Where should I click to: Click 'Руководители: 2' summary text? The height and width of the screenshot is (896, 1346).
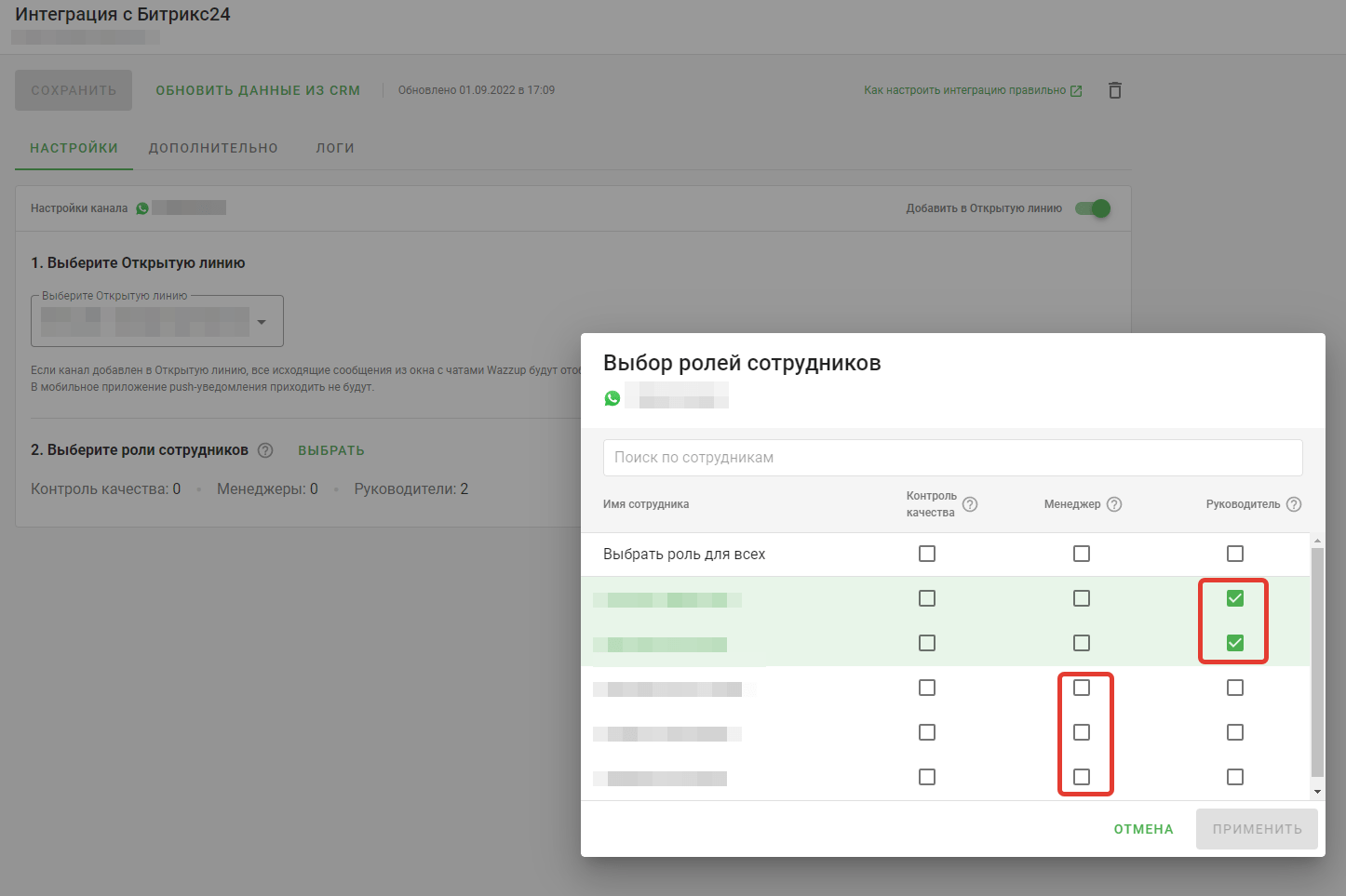click(x=411, y=488)
